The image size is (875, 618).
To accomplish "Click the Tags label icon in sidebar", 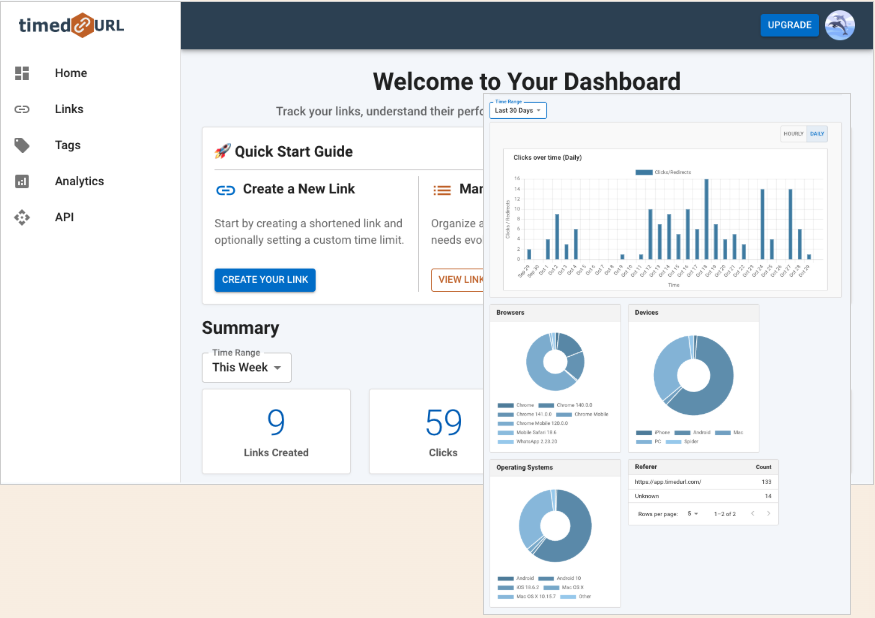I will [22, 145].
